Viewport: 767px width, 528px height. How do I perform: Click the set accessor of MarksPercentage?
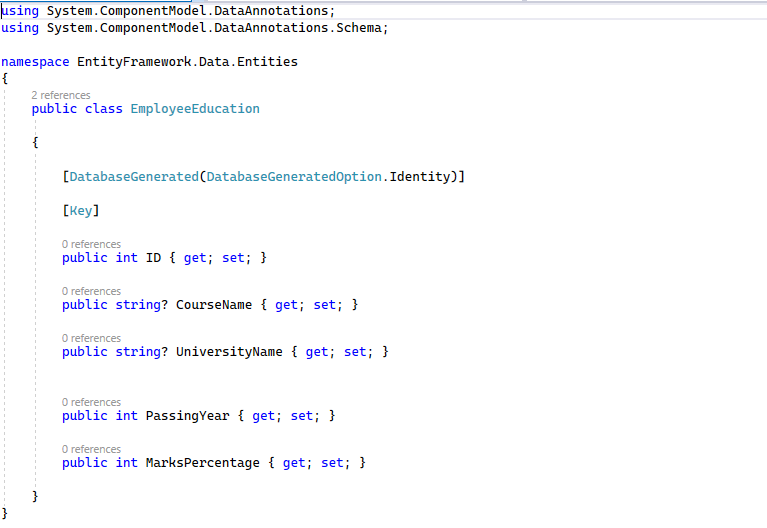pyautogui.click(x=332, y=463)
